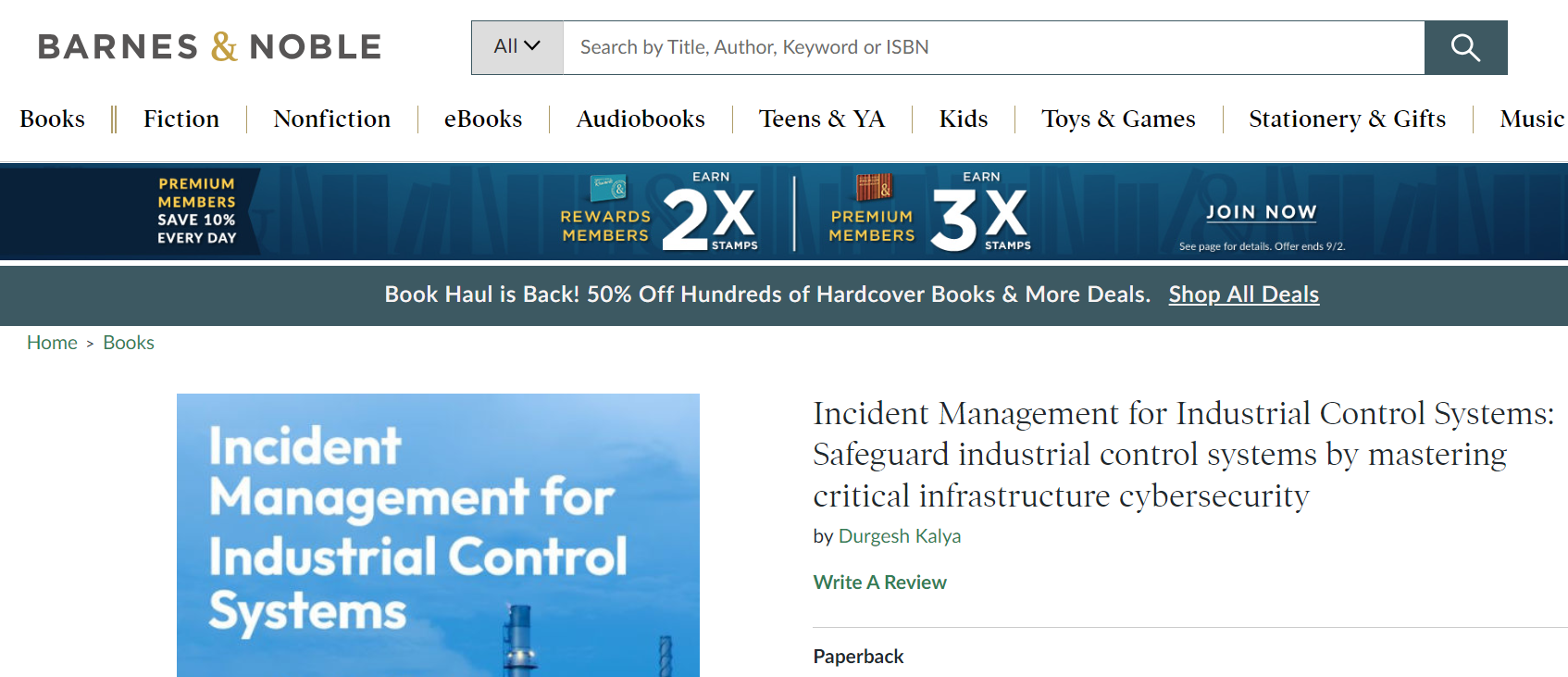Click the magnifying glass search button
This screenshot has height=677, width=1568.
(x=1465, y=47)
